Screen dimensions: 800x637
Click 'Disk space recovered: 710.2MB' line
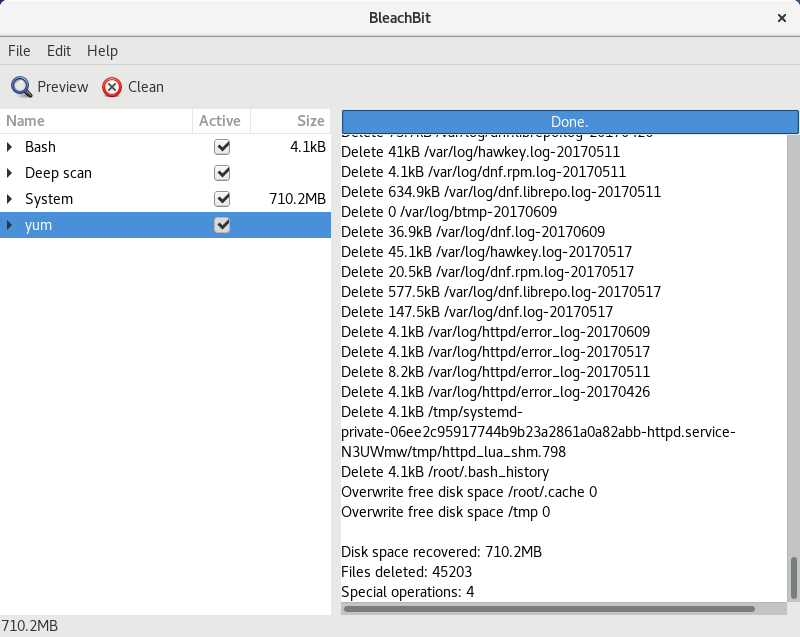(441, 552)
